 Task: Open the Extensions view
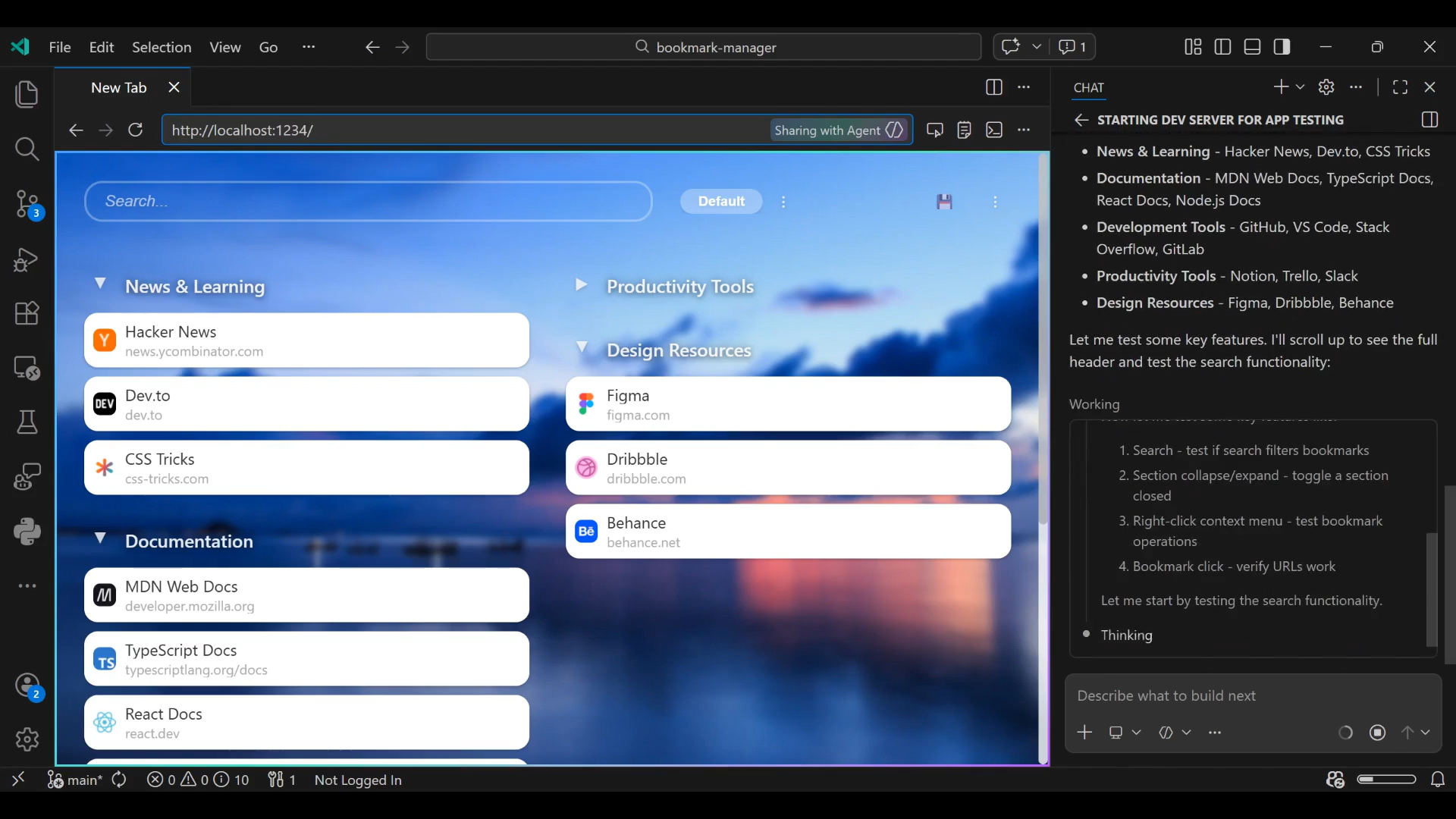pos(27,313)
